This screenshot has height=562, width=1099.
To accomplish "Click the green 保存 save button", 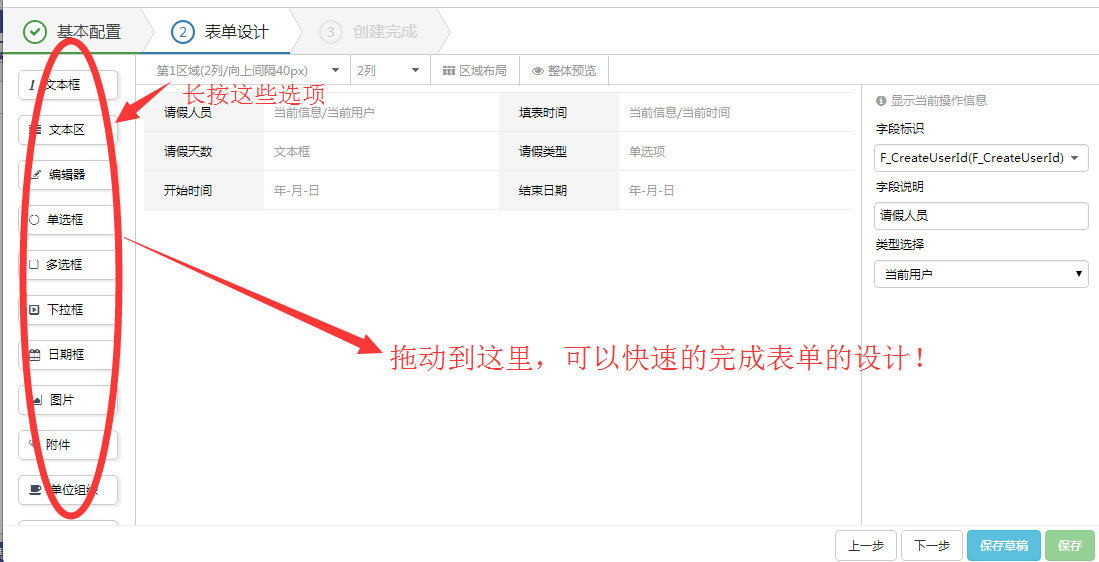I will pos(1070,545).
